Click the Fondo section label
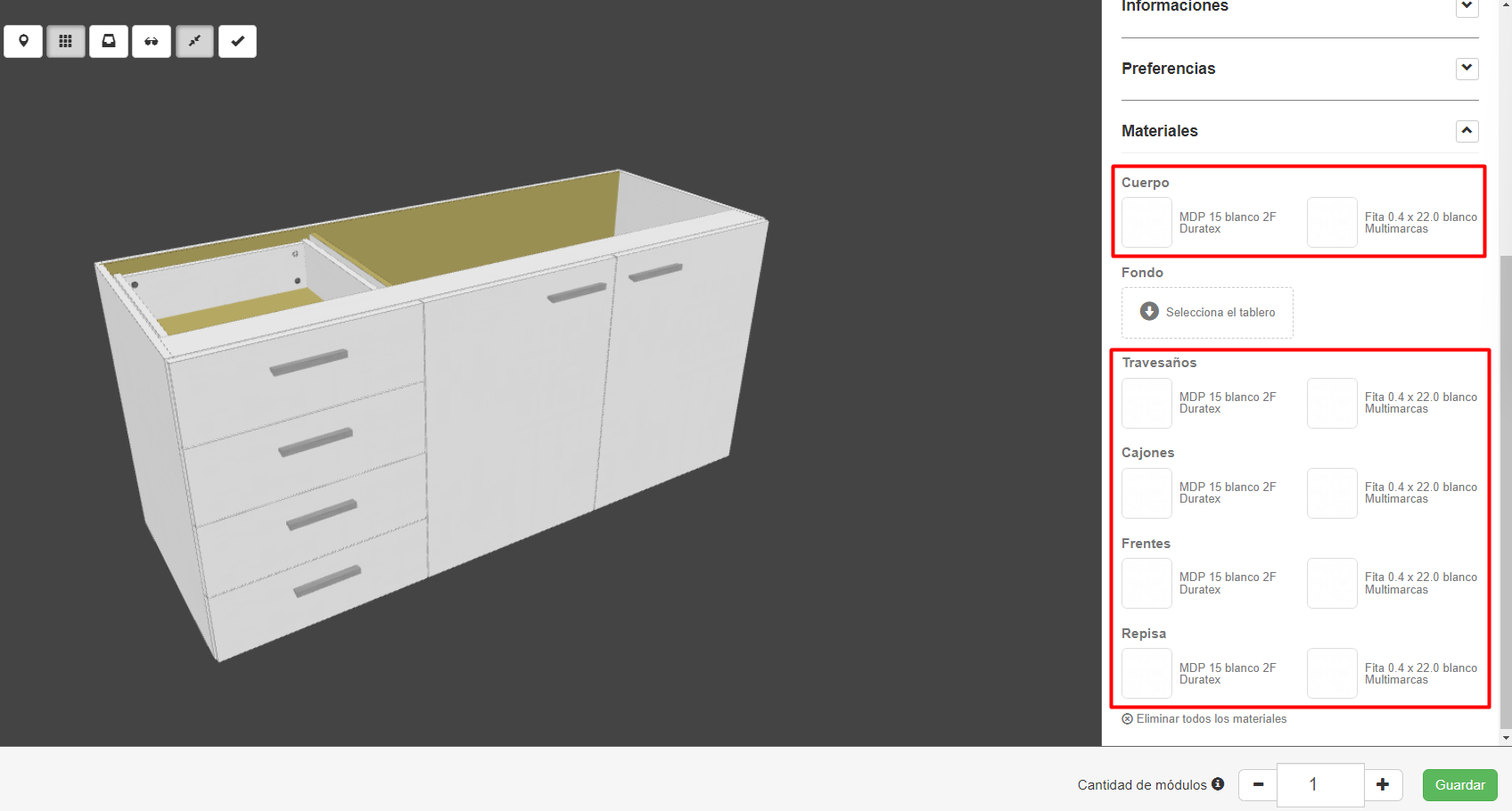Screen dimensions: 1512x811 point(1142,273)
